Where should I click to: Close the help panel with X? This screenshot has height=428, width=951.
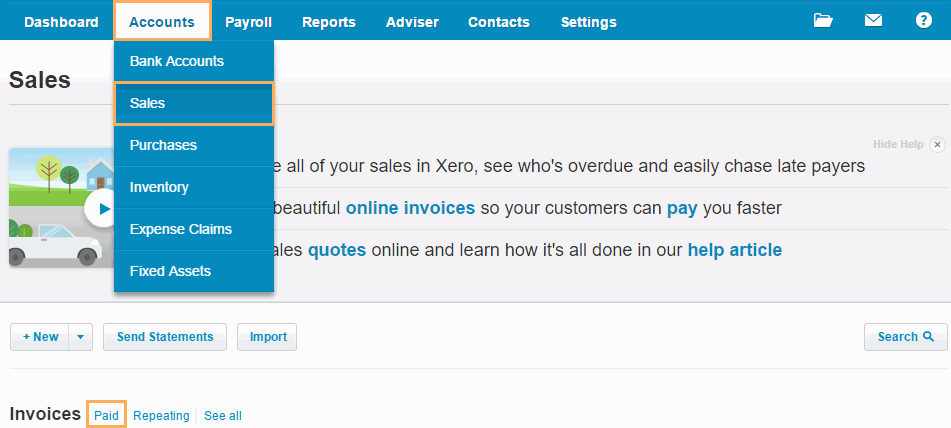(x=937, y=145)
